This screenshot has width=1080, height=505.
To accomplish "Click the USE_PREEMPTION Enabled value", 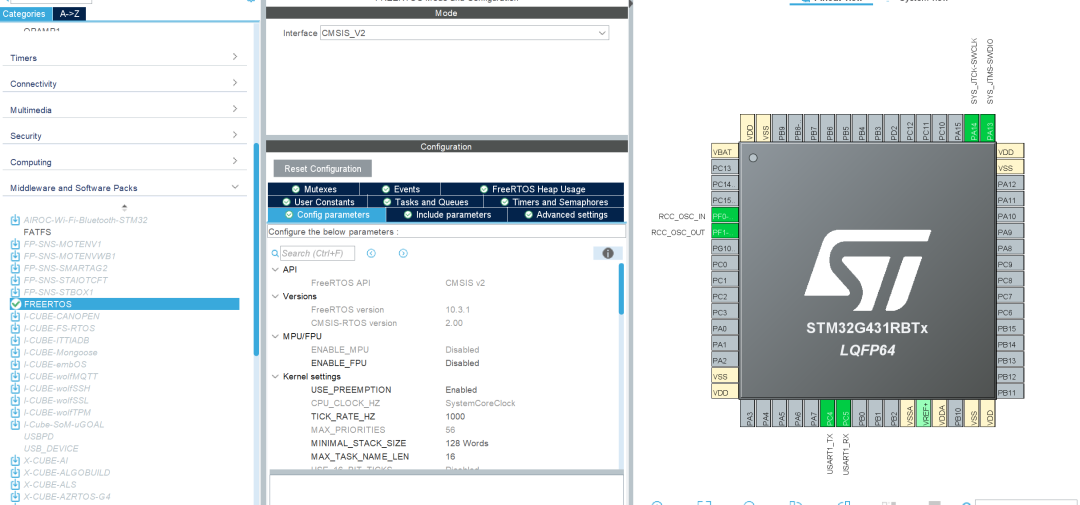I will 461,390.
